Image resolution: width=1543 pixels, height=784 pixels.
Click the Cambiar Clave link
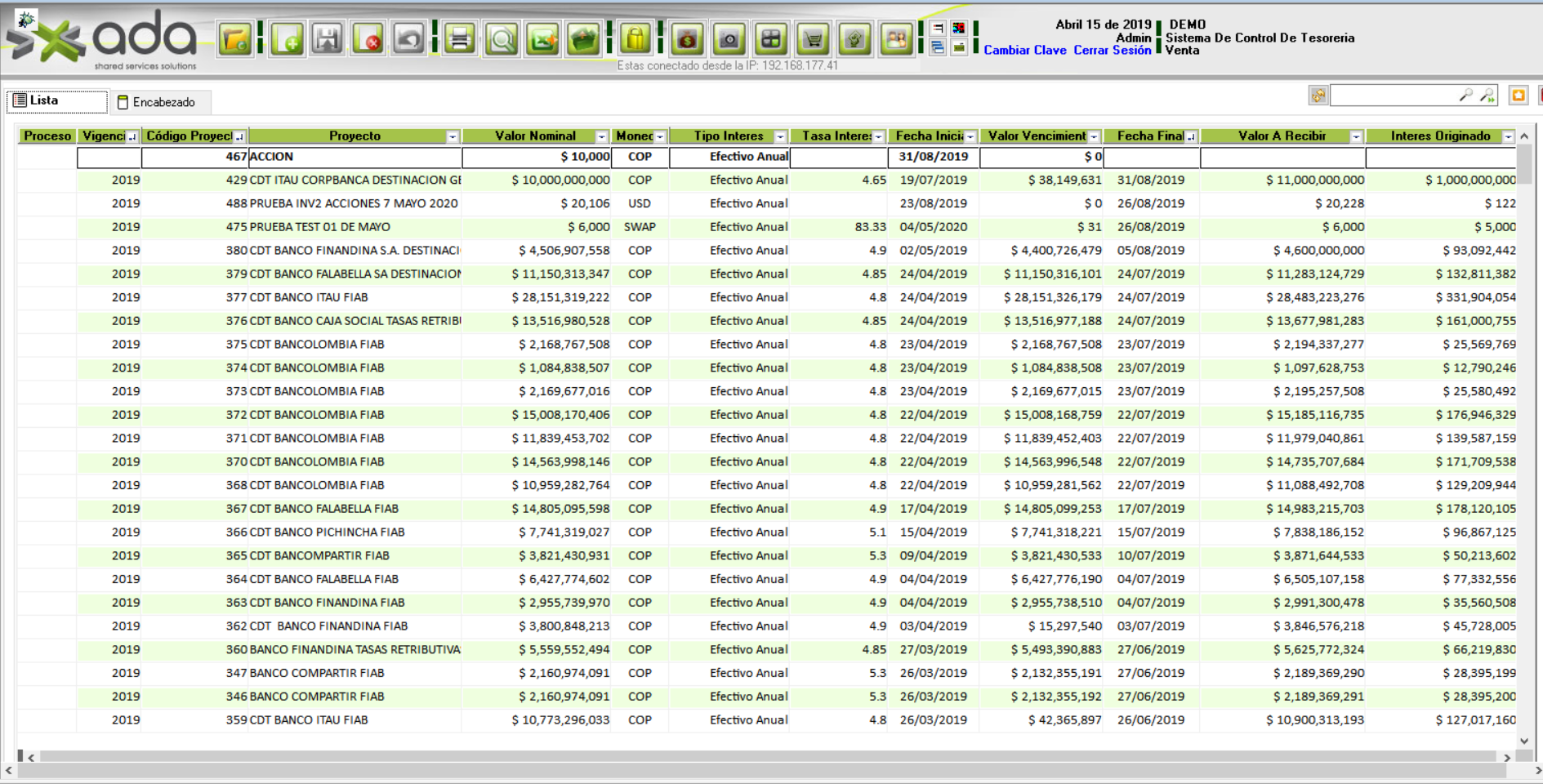(x=1024, y=51)
